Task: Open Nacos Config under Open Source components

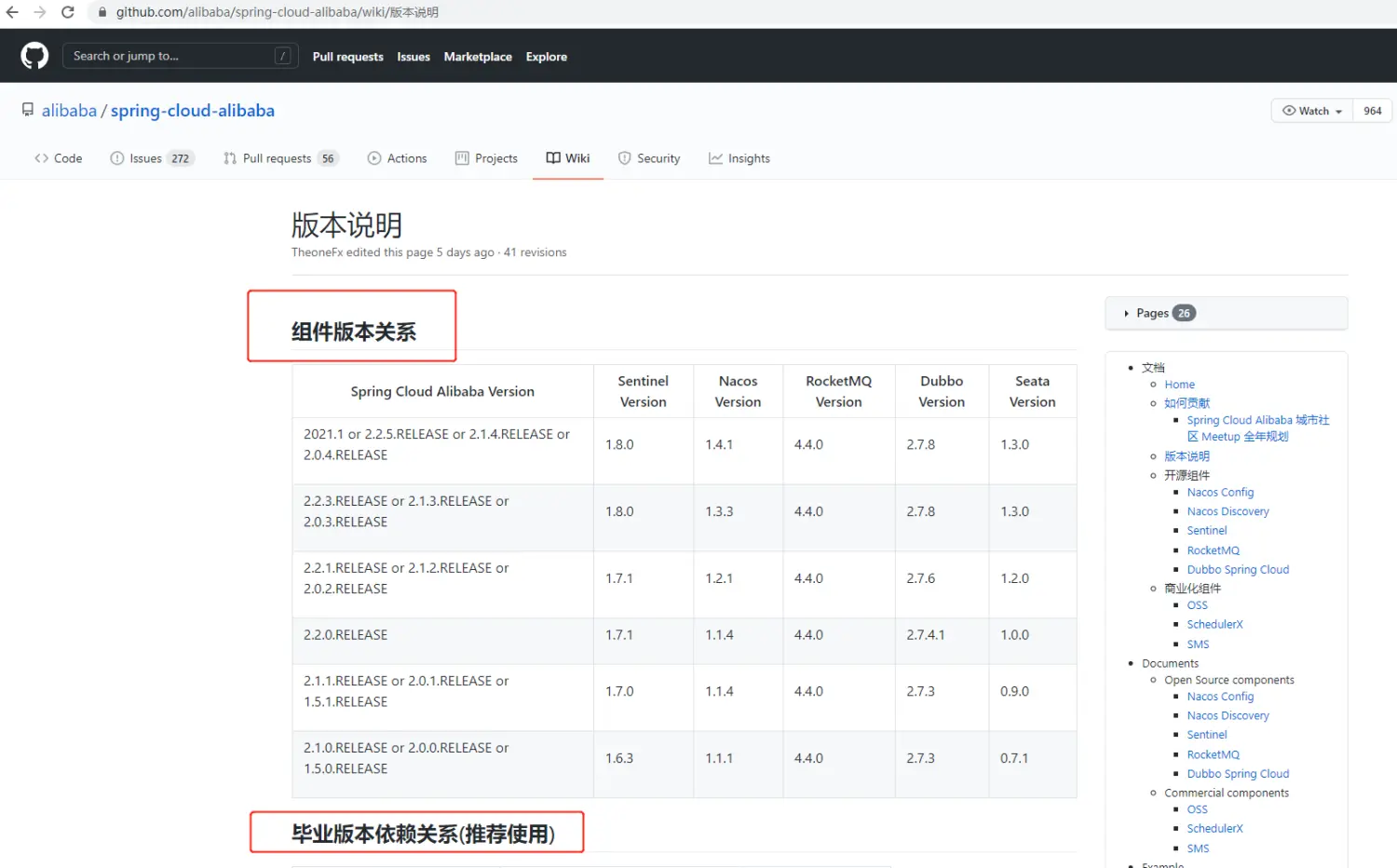Action: [x=1220, y=697]
